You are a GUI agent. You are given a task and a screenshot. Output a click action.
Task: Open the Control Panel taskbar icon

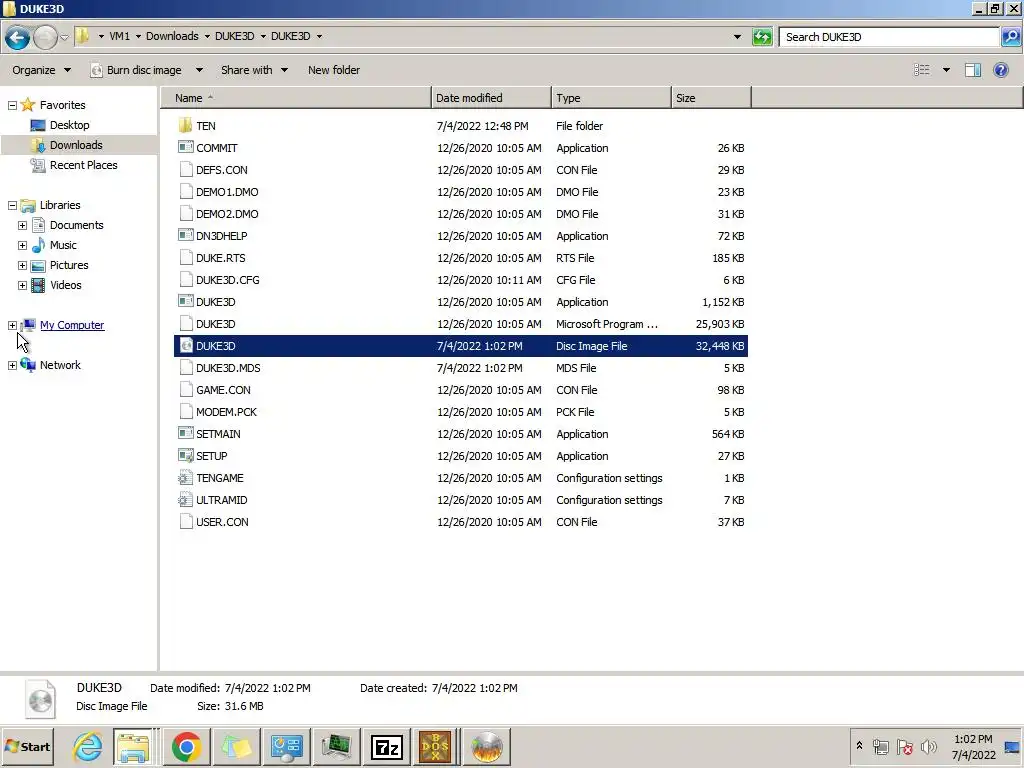[286, 746]
